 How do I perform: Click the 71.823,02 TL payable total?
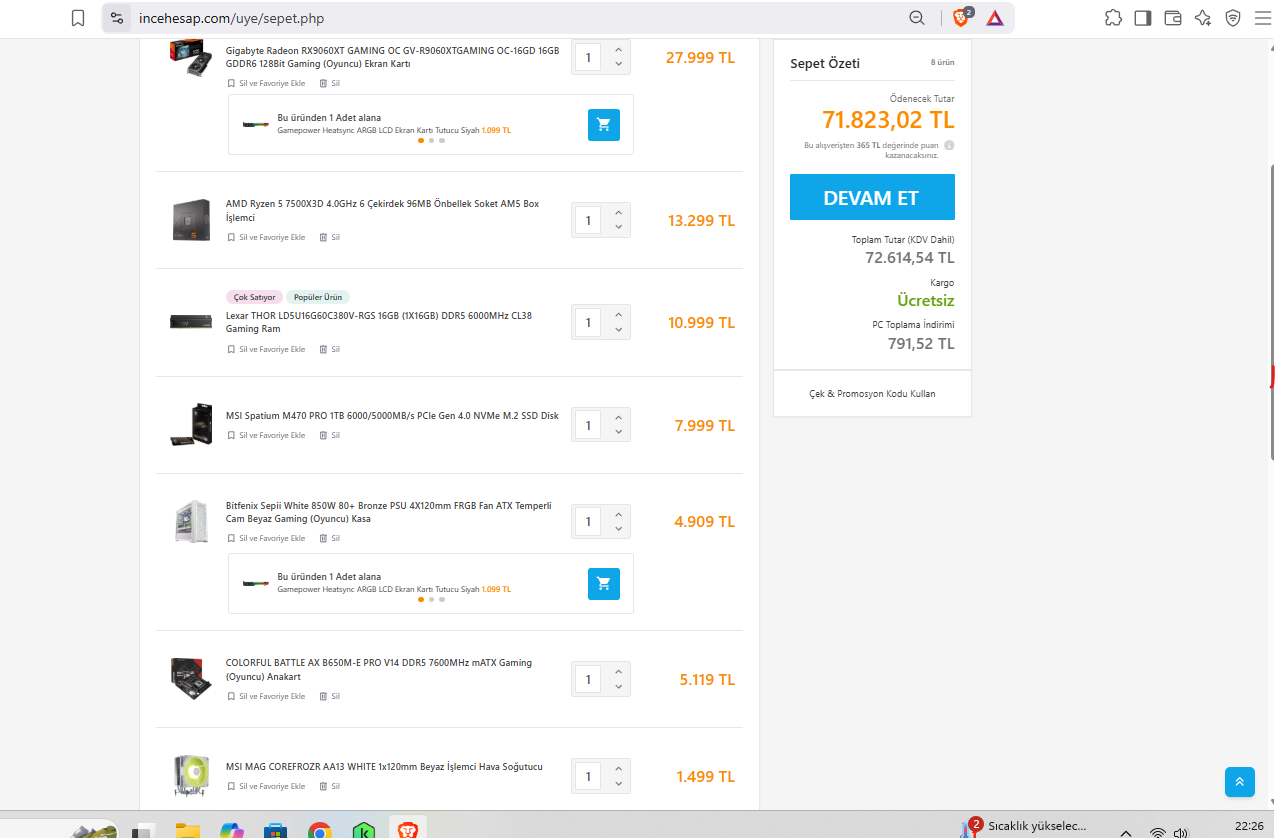[x=888, y=120]
